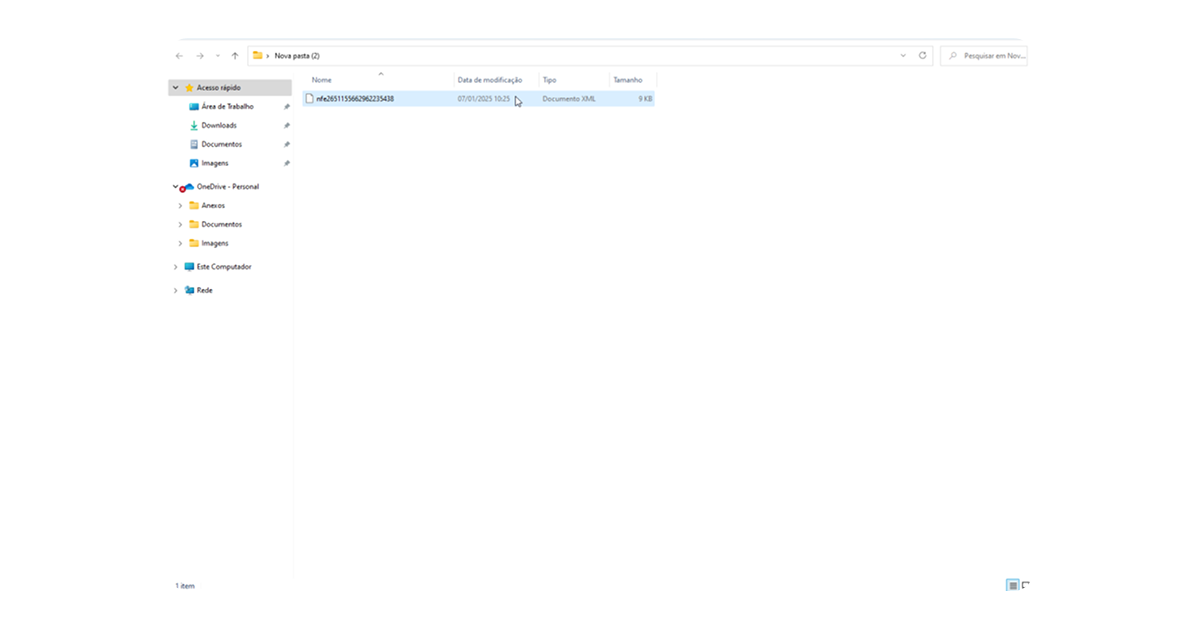The height and width of the screenshot is (630, 1200).
Task: Go up one folder level
Action: click(235, 56)
